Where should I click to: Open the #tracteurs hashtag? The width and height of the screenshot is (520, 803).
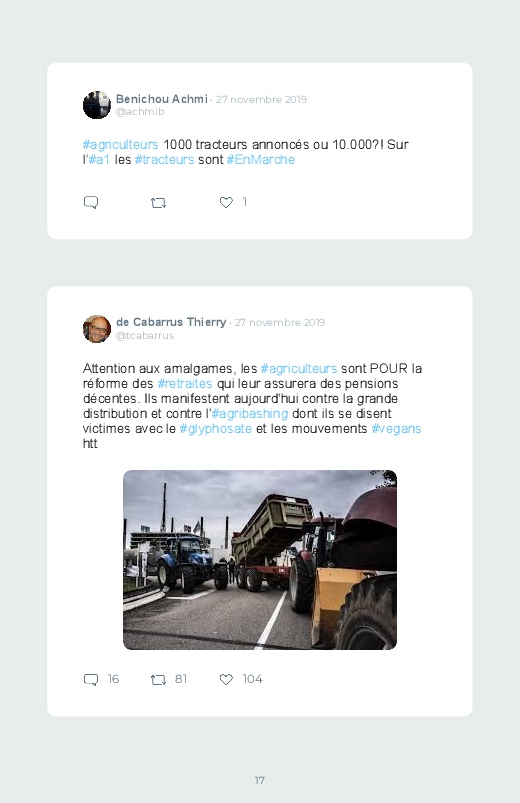pos(164,160)
